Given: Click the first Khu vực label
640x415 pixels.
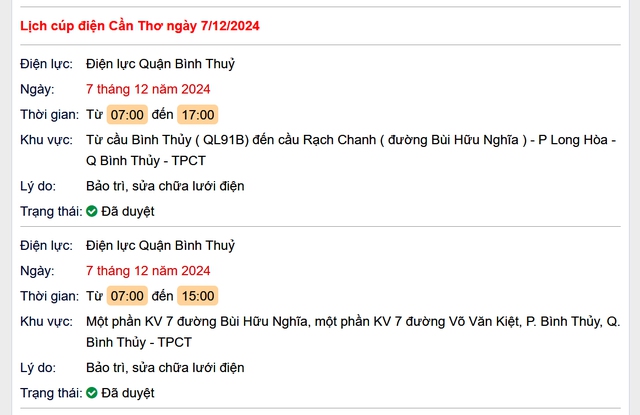Looking at the screenshot, I should point(46,140).
